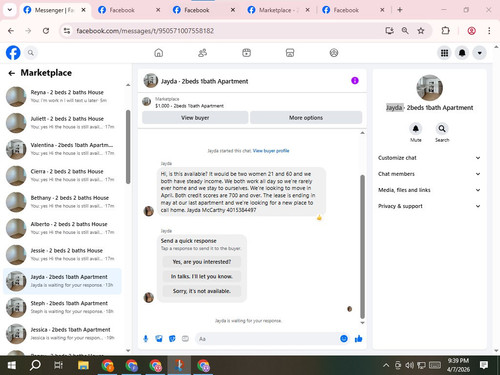This screenshot has height=375, width=500.
Task: Open the account dropdown arrow
Action: [479, 53]
